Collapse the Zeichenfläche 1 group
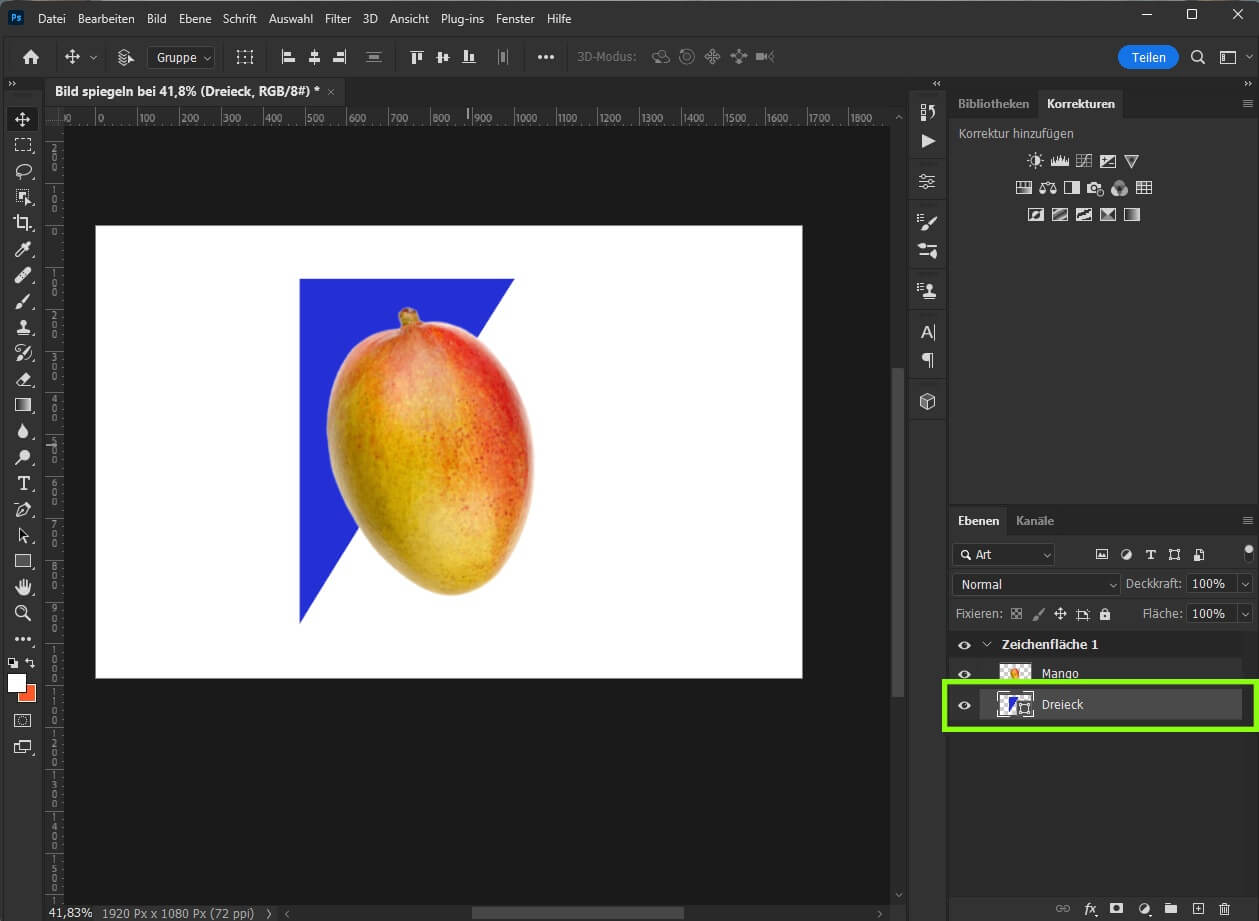 coord(988,644)
